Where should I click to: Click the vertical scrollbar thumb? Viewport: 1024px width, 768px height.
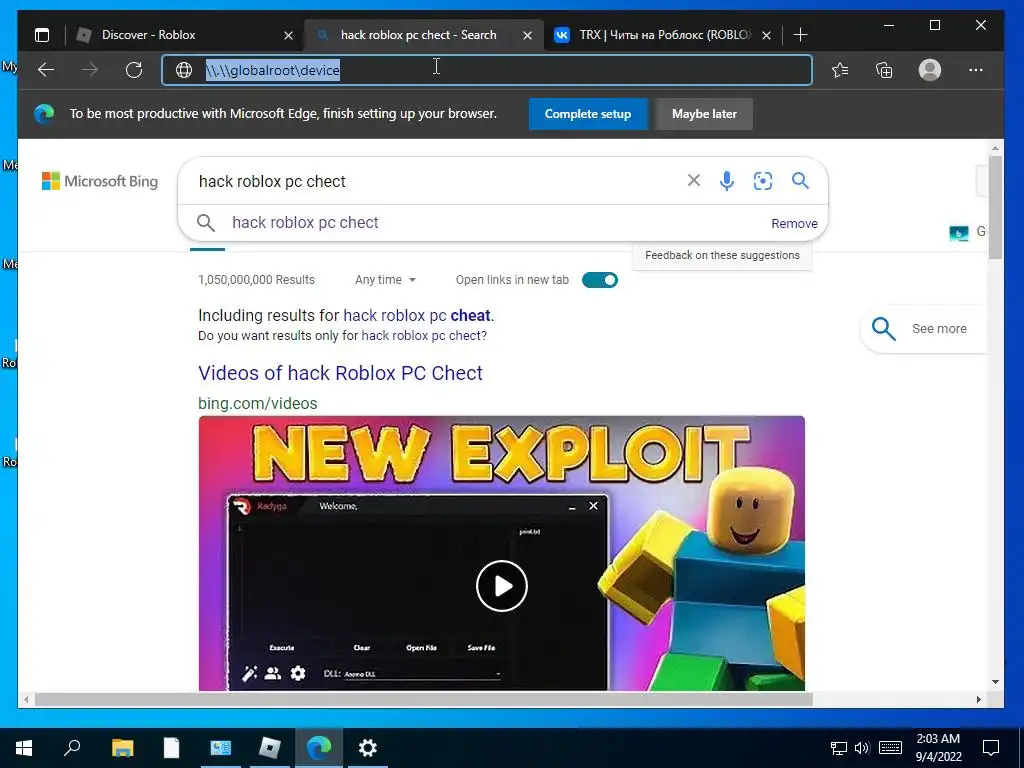(x=995, y=207)
